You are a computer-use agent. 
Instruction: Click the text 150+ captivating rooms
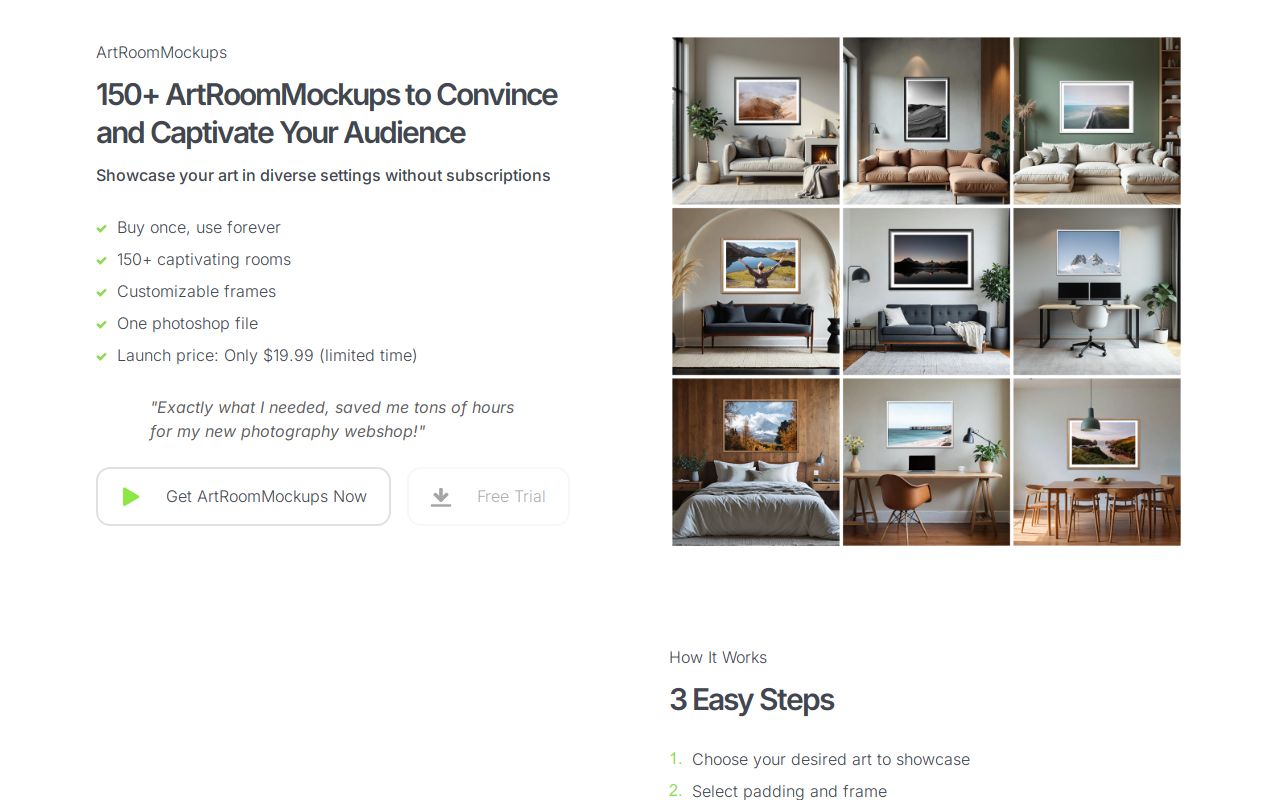pos(204,259)
